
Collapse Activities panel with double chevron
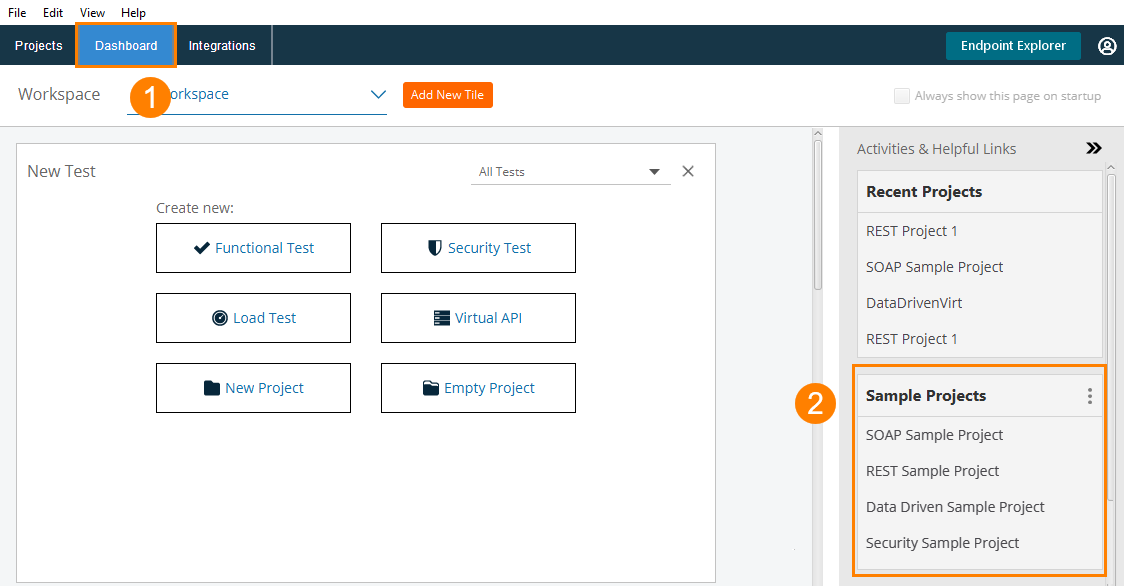pos(1093,147)
